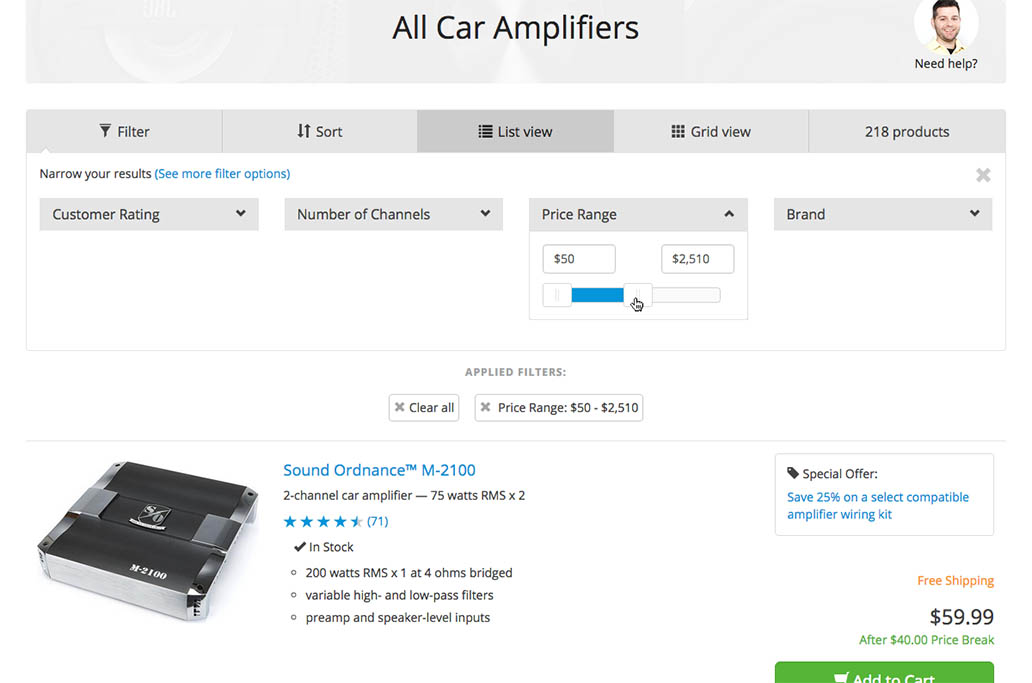Click the checkmark icon next to In Stock
Viewport: 1032px width, 683px height.
[300, 546]
